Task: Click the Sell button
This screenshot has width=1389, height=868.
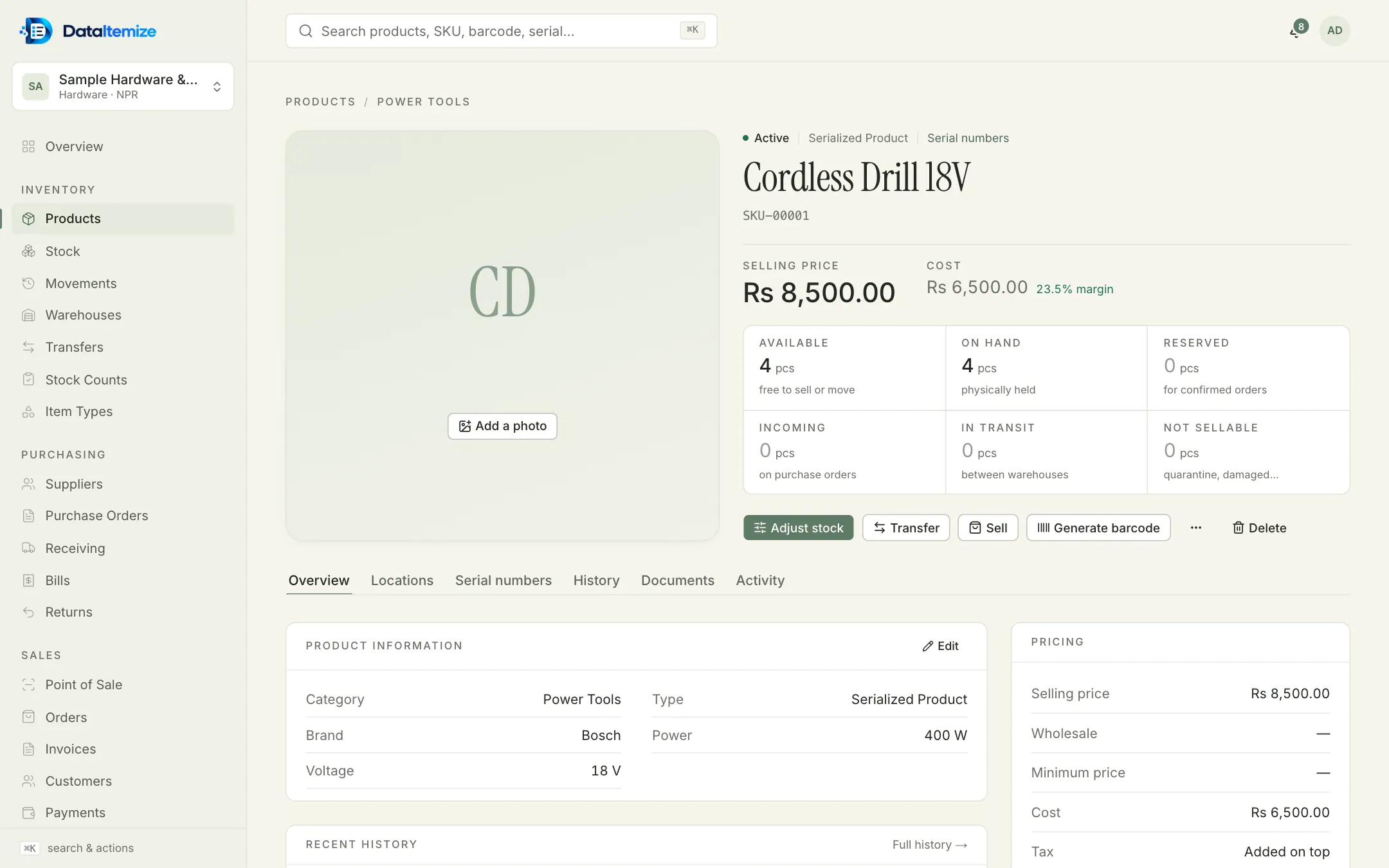Action: point(988,528)
